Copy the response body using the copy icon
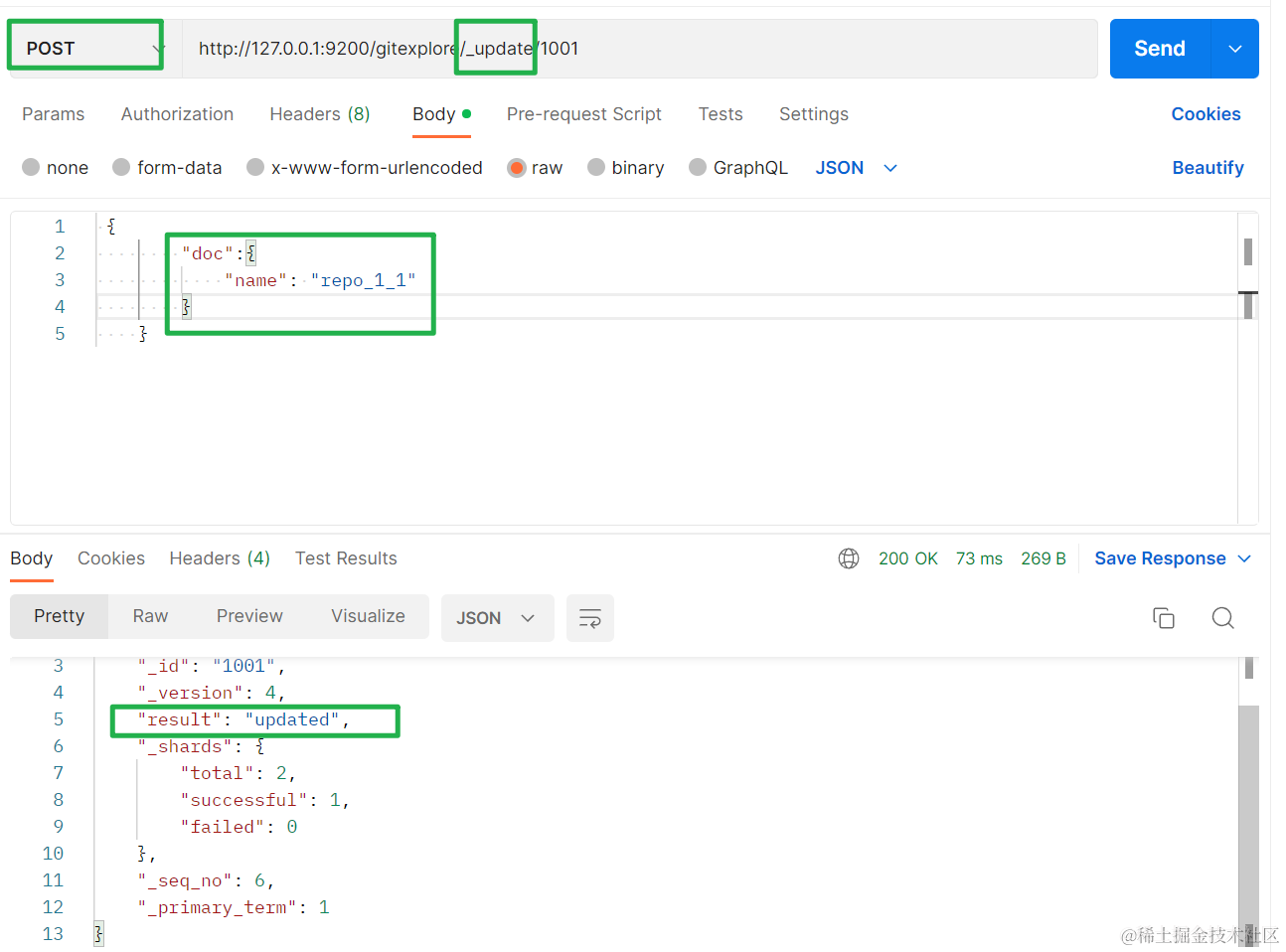Viewport: 1286px width, 952px height. pyautogui.click(x=1164, y=618)
